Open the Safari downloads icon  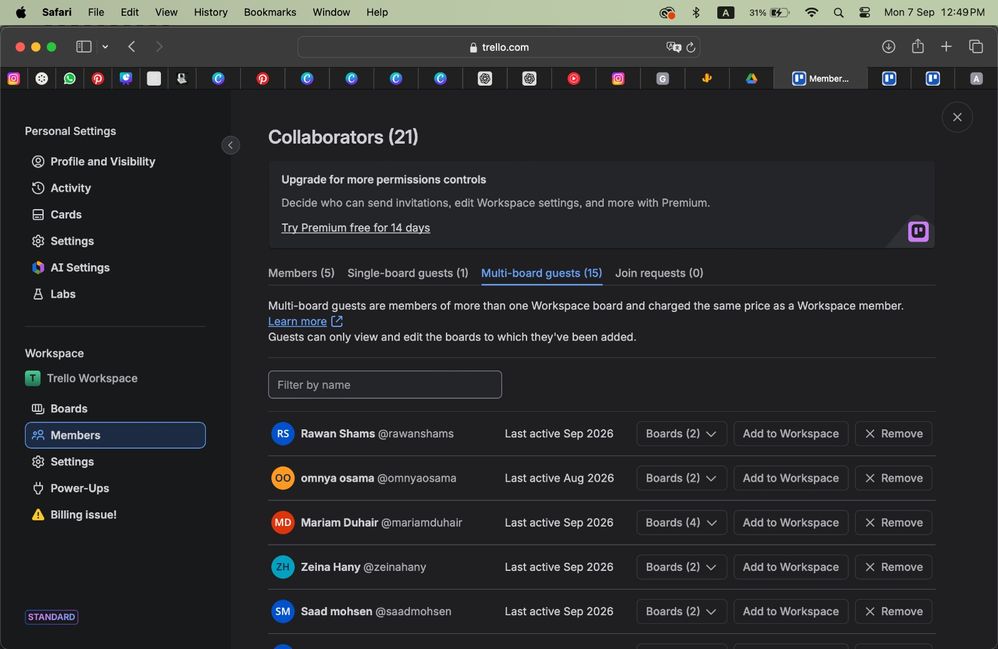(889, 46)
